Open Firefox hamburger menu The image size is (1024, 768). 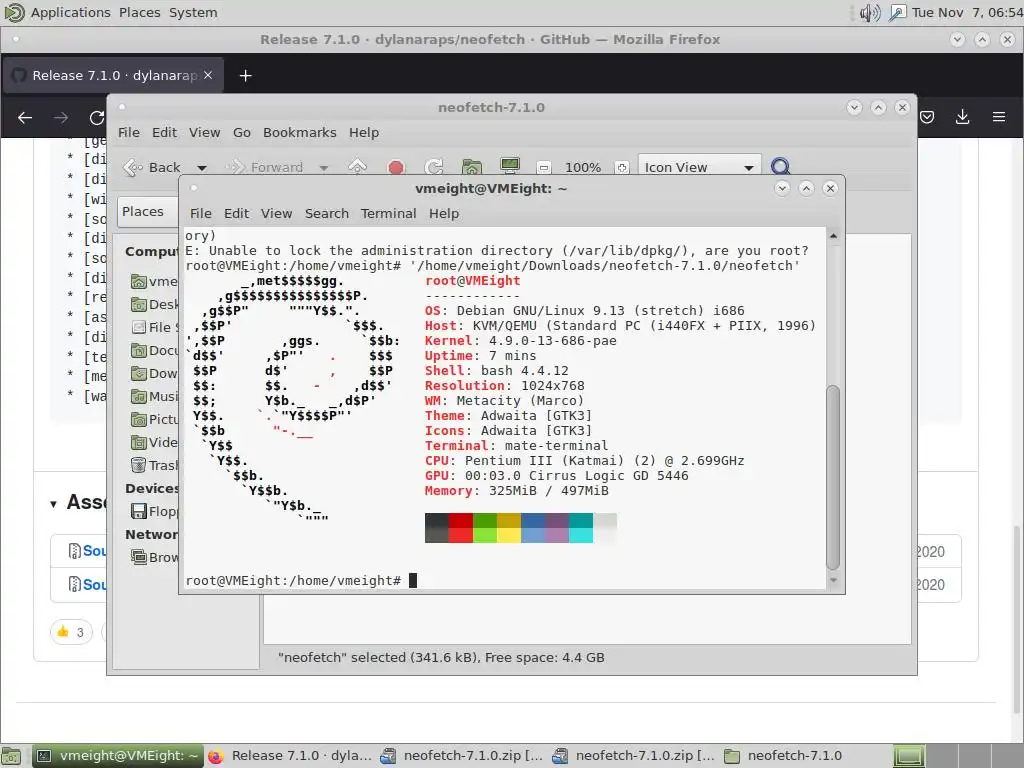(x=999, y=118)
